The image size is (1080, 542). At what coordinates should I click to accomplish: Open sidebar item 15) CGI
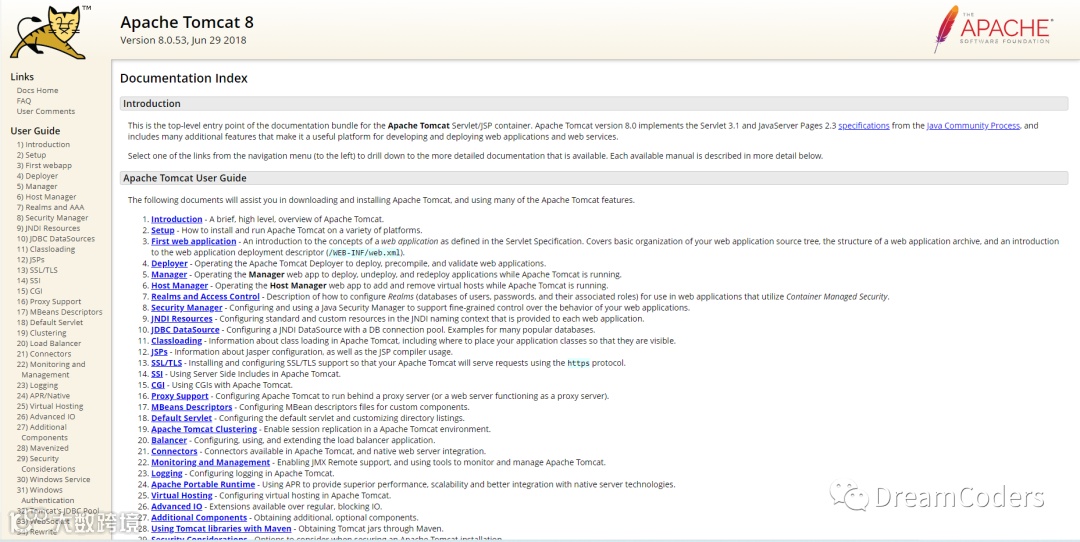30,291
